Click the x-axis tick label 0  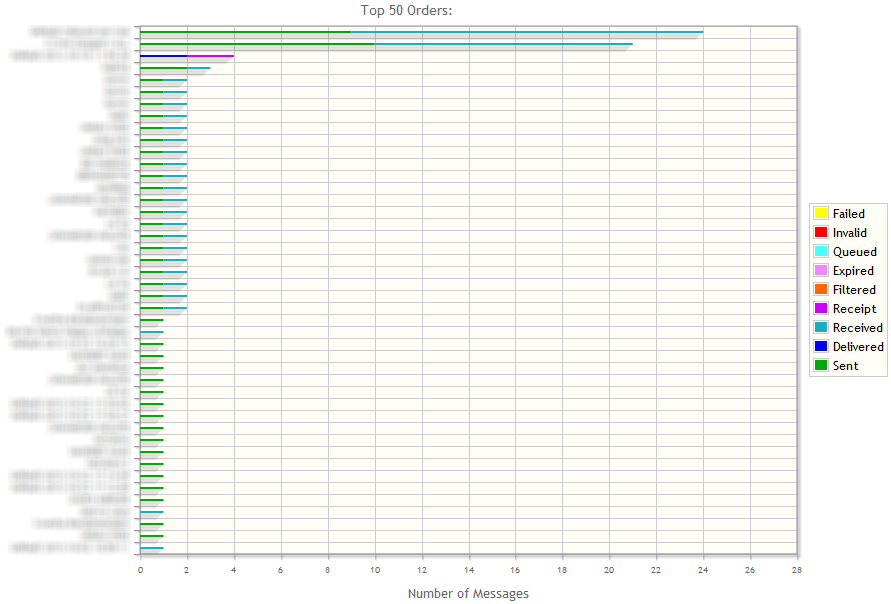tap(140, 569)
